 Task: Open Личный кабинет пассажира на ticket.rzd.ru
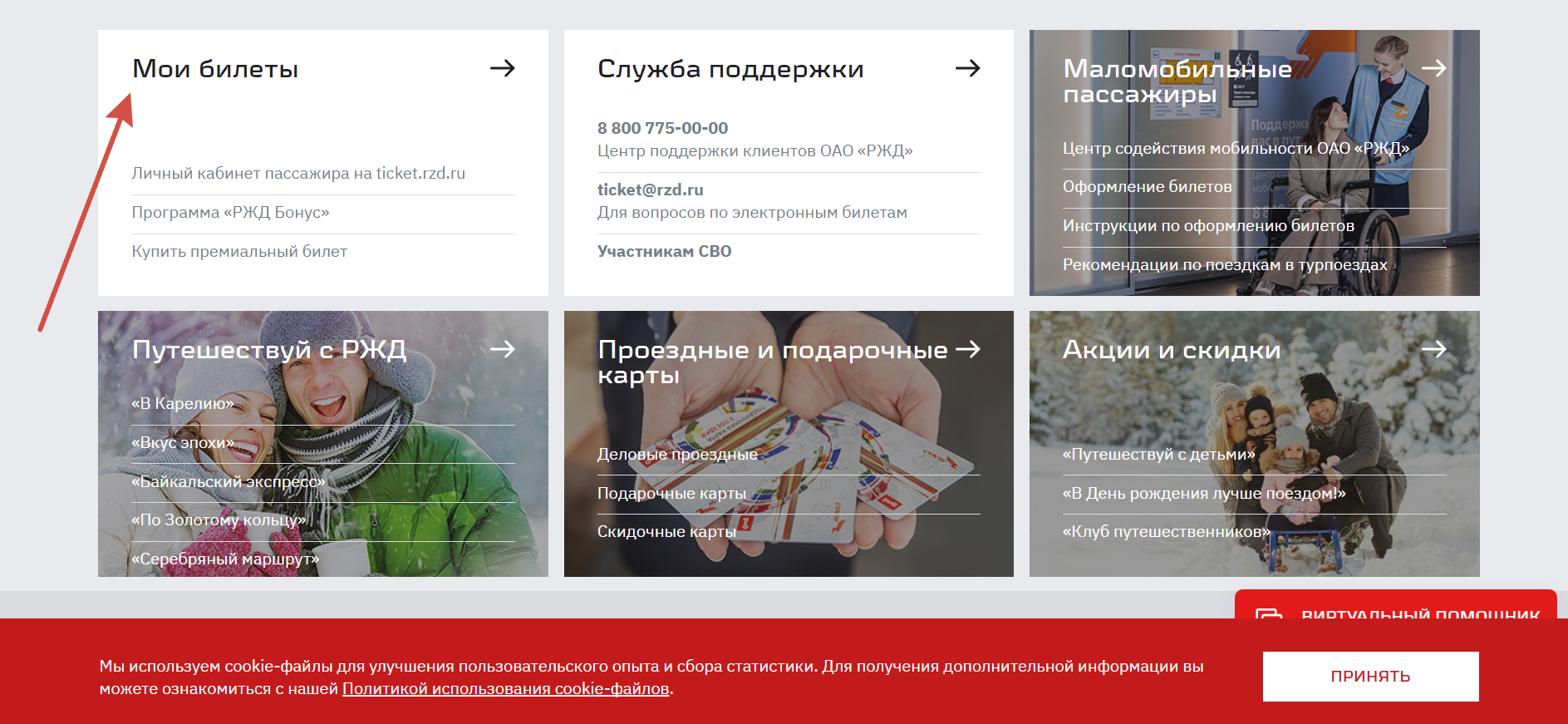point(298,173)
